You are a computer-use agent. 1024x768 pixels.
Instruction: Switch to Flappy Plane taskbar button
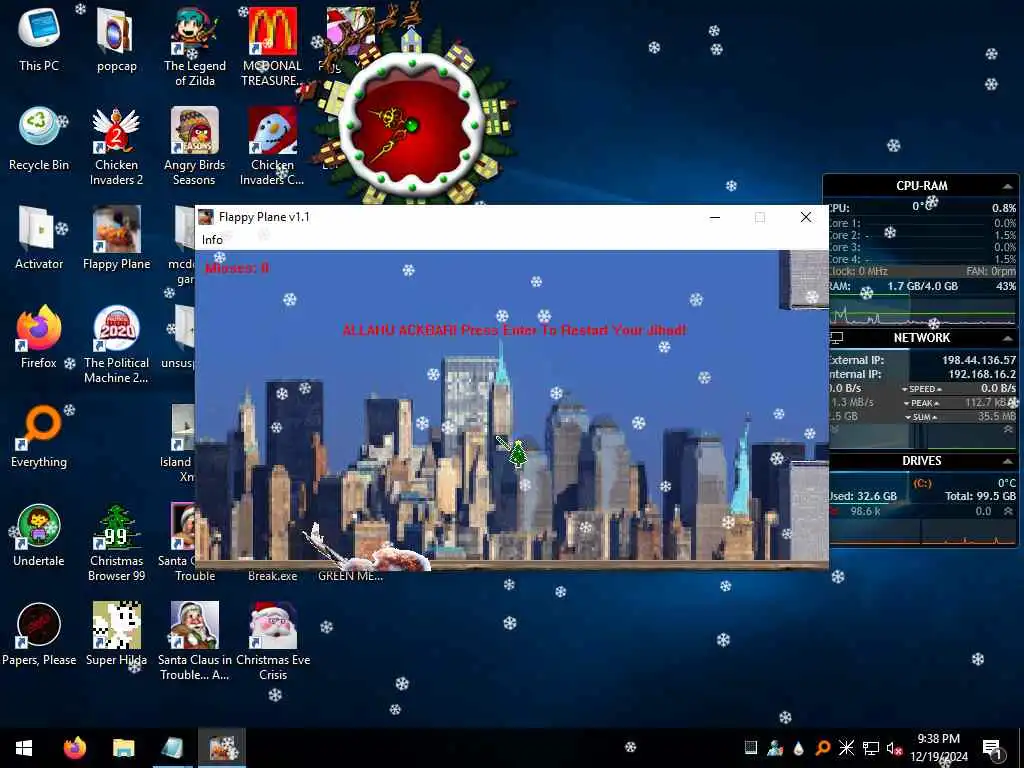[x=222, y=748]
